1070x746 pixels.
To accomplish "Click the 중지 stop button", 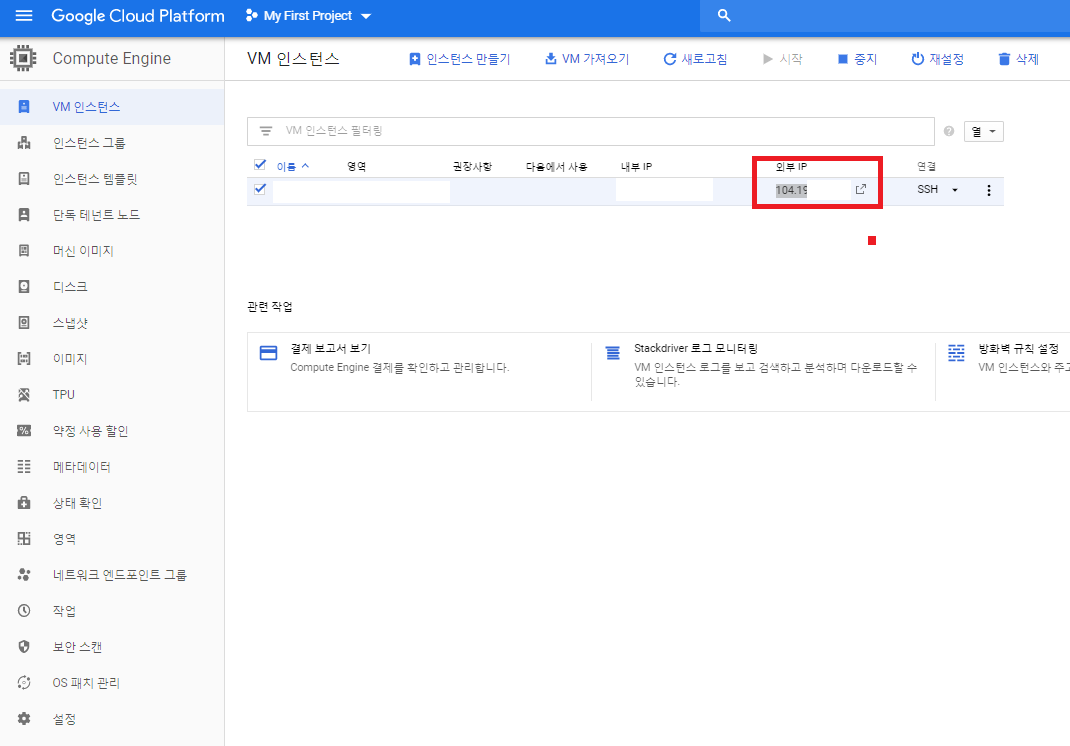I will [x=857, y=59].
